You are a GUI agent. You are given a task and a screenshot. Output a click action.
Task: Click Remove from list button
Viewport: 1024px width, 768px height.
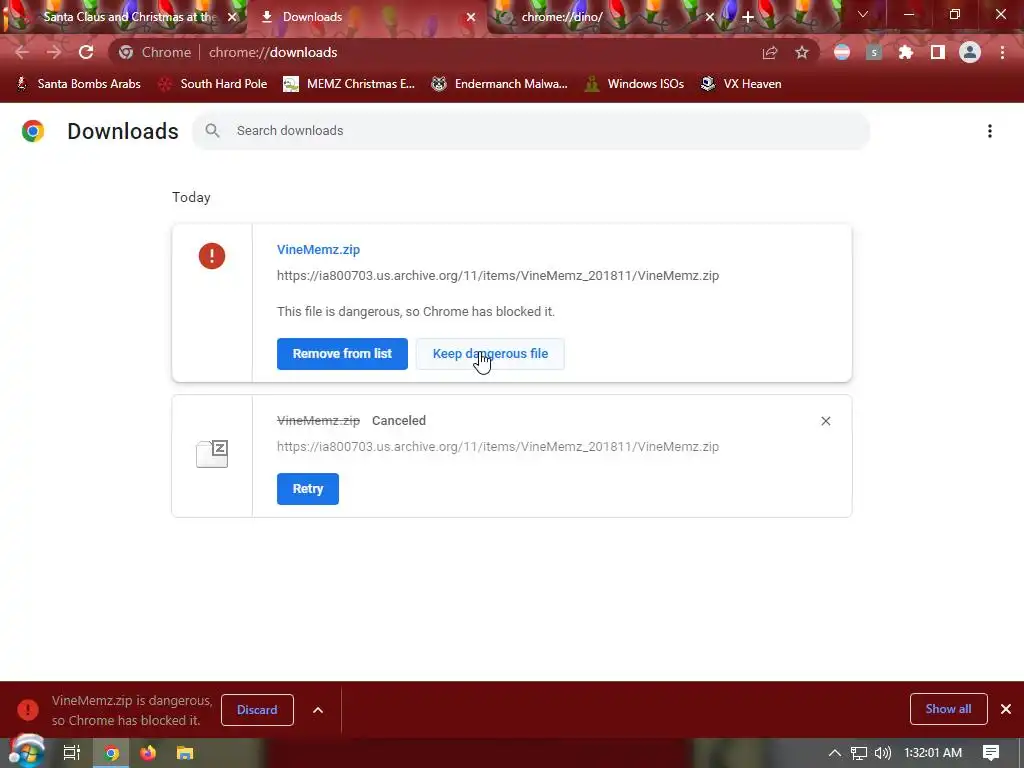coord(342,354)
